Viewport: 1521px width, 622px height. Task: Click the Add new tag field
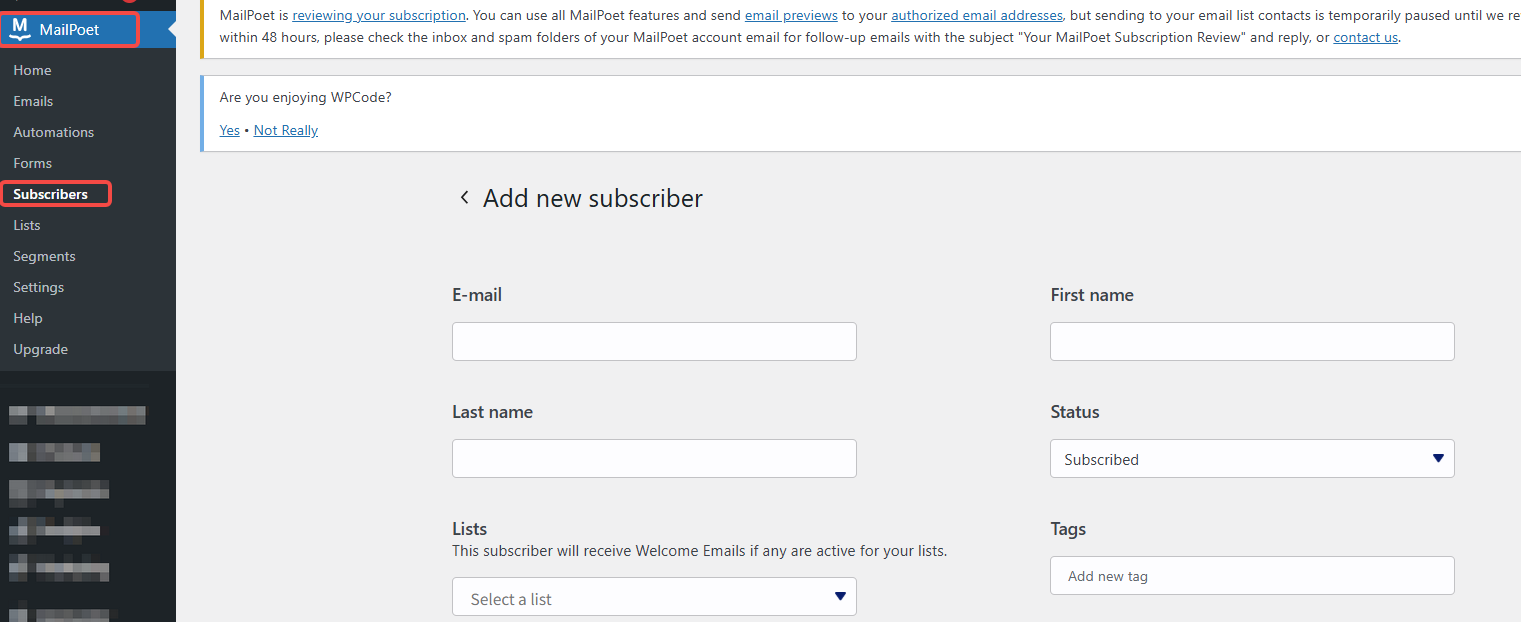(1251, 575)
